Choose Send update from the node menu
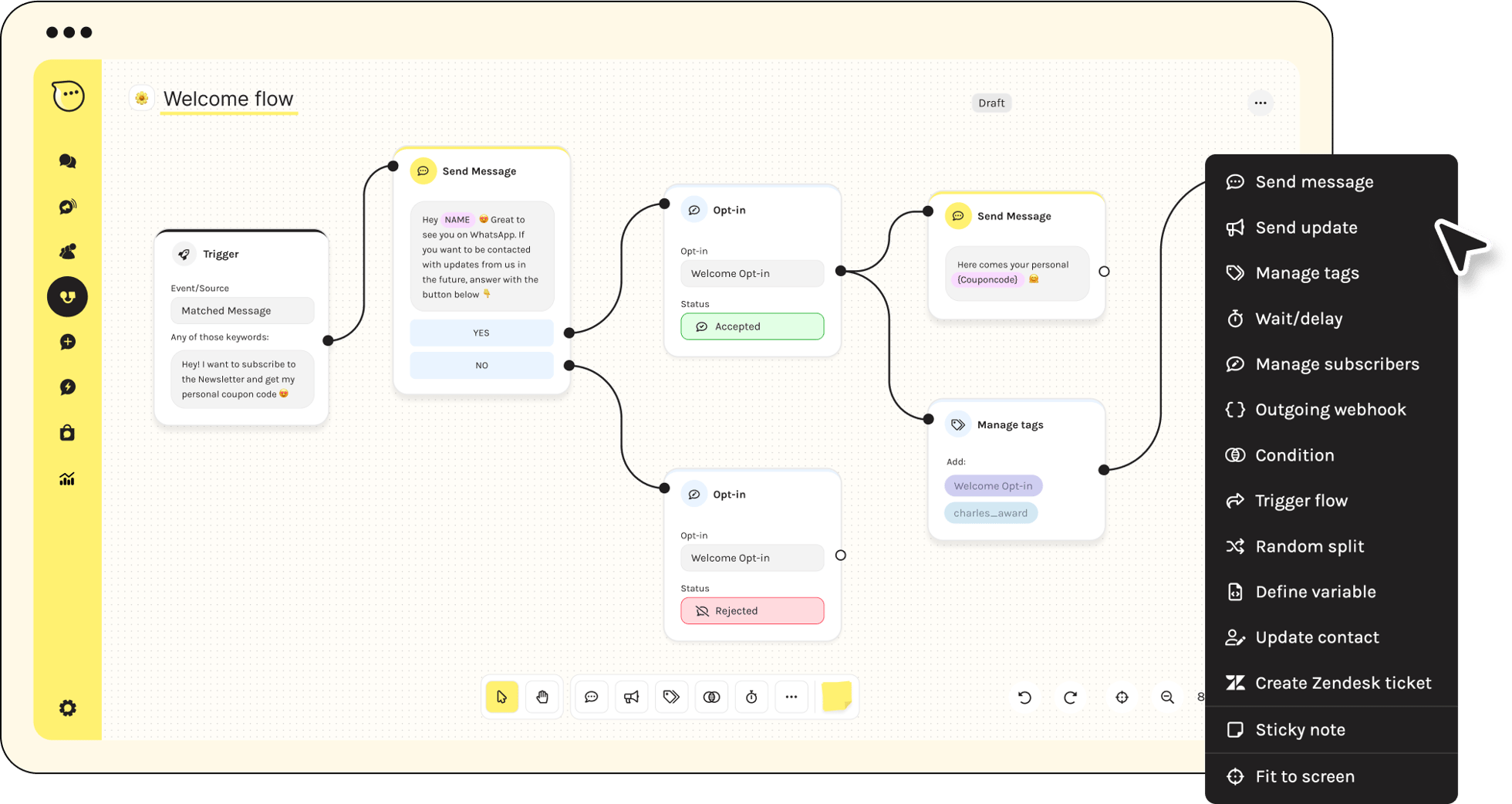The height and width of the screenshot is (804, 1512). pyautogui.click(x=1331, y=228)
